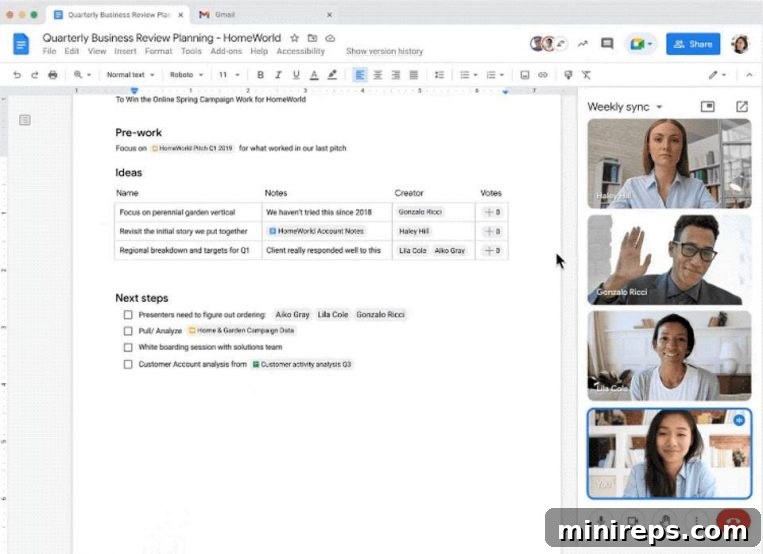The width and height of the screenshot is (763, 554).
Task: Align text left
Action: (x=360, y=74)
